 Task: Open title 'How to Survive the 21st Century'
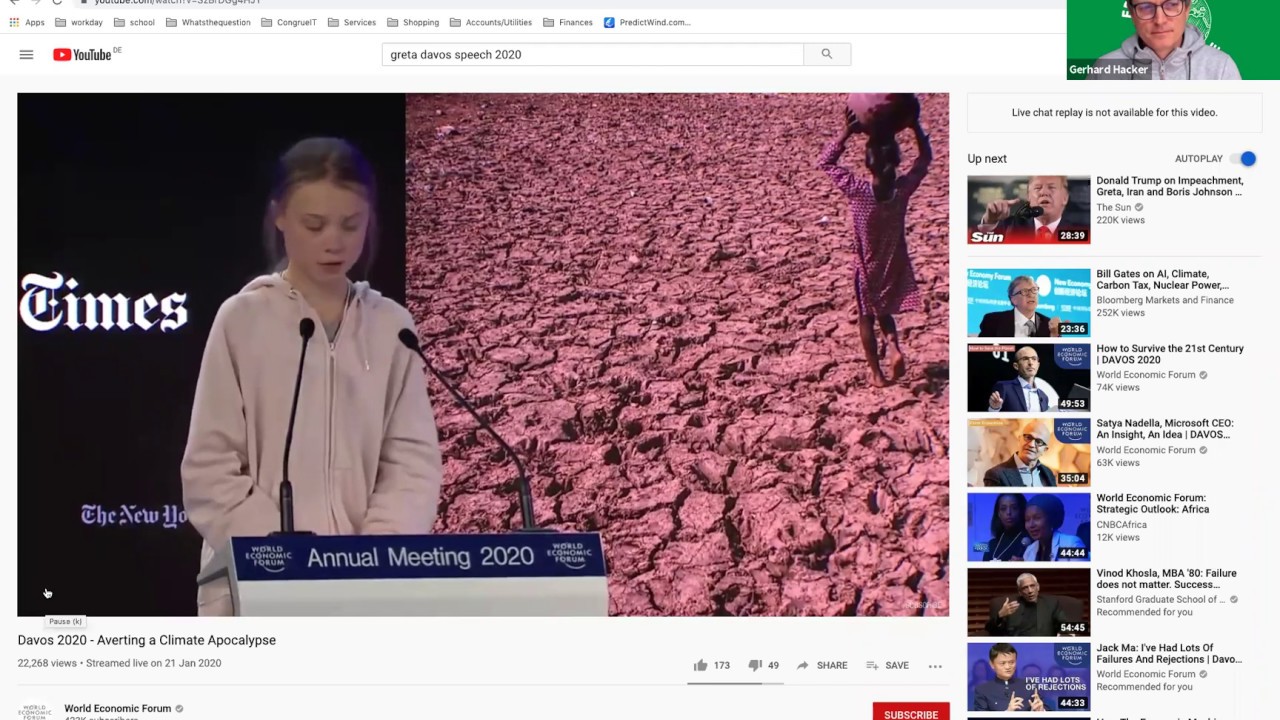tap(1170, 354)
